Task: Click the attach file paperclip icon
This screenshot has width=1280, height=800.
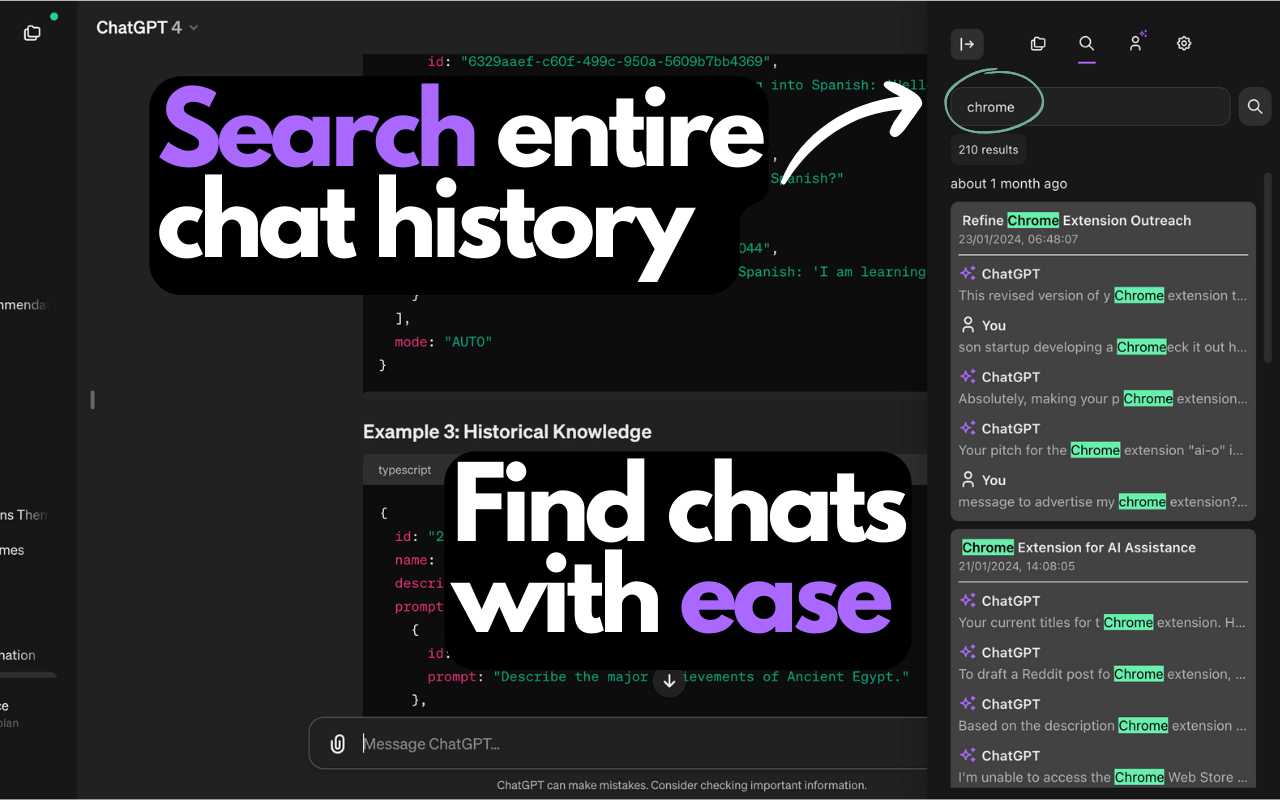Action: (338, 744)
